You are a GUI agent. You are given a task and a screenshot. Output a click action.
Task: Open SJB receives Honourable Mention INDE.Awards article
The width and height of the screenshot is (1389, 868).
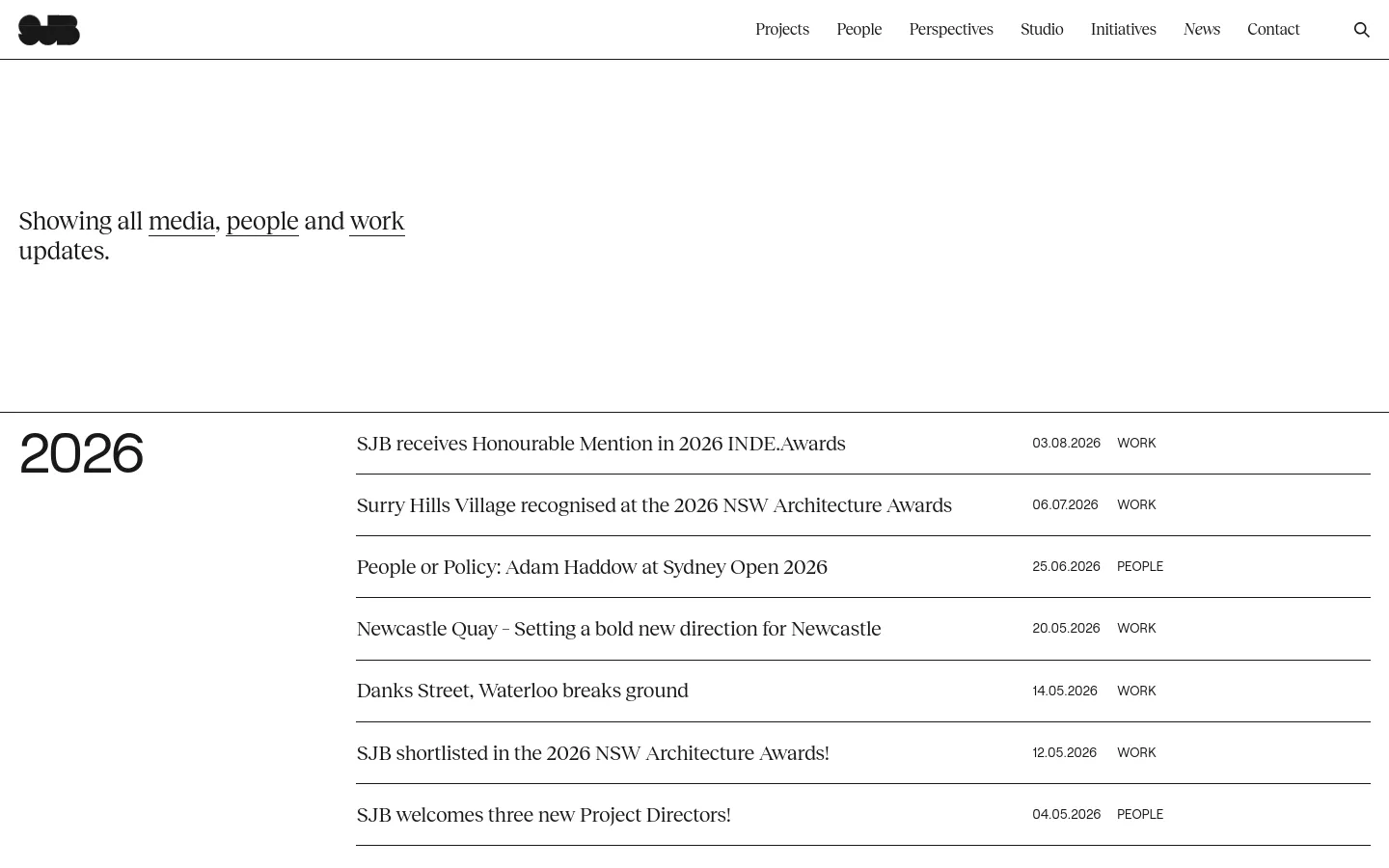coord(601,444)
